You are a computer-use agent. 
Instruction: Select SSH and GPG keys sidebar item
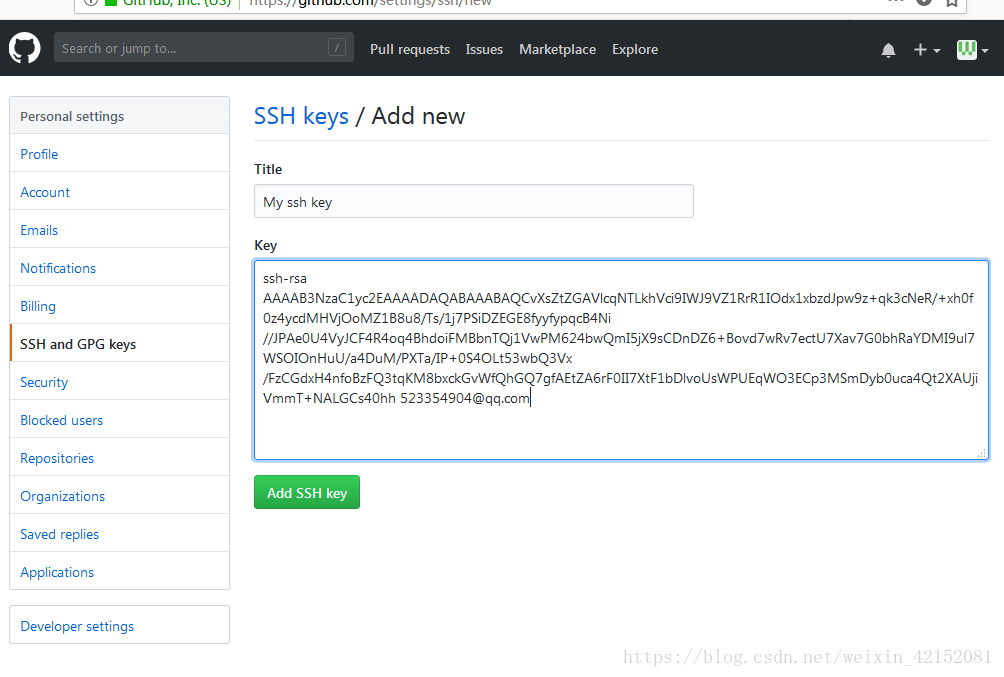(120, 344)
